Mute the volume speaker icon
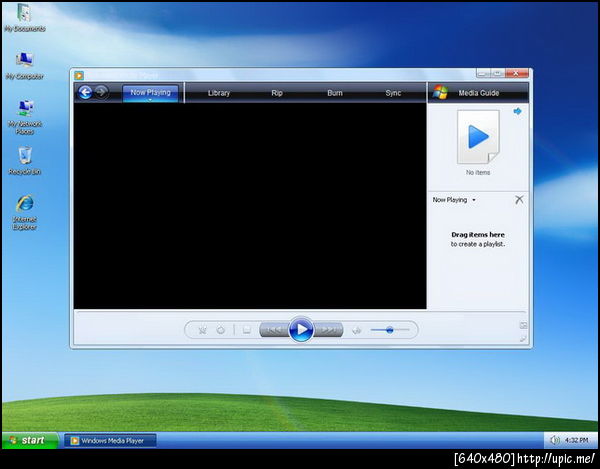The image size is (600, 469). tap(356, 330)
